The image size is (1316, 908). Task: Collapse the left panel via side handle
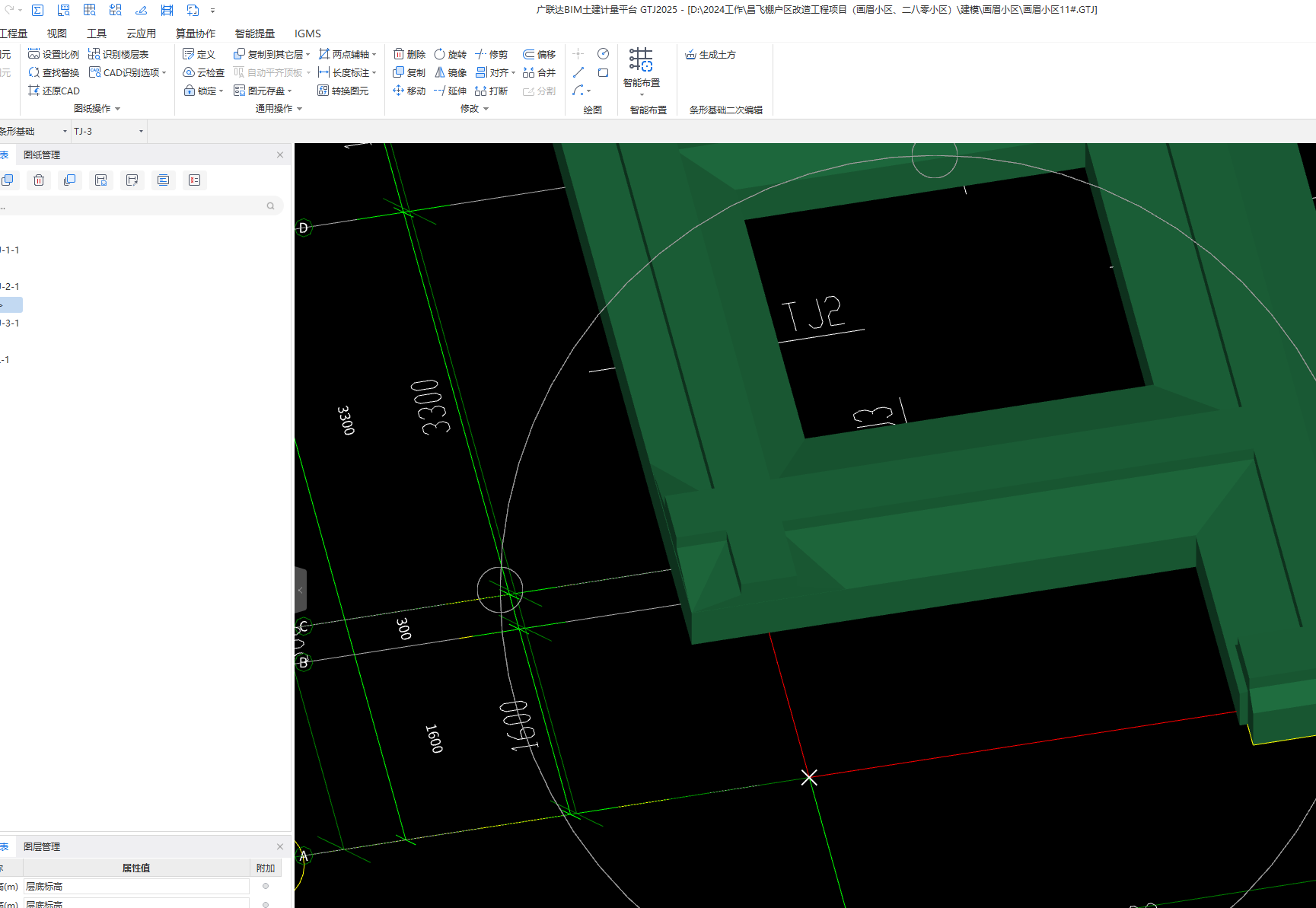coord(301,590)
